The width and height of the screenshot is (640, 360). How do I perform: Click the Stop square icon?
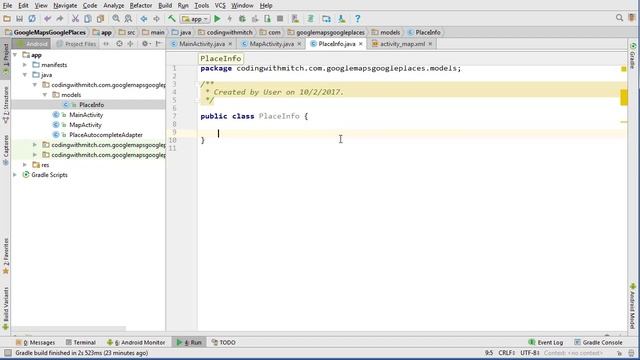280,19
